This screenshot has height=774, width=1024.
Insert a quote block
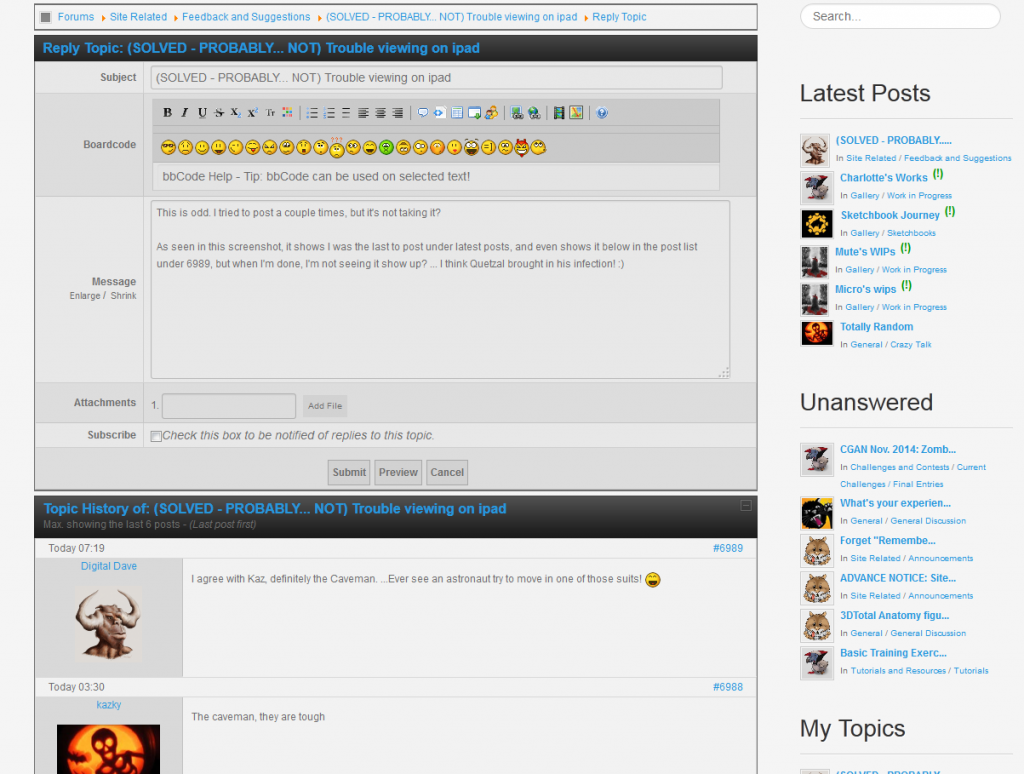tap(423, 113)
